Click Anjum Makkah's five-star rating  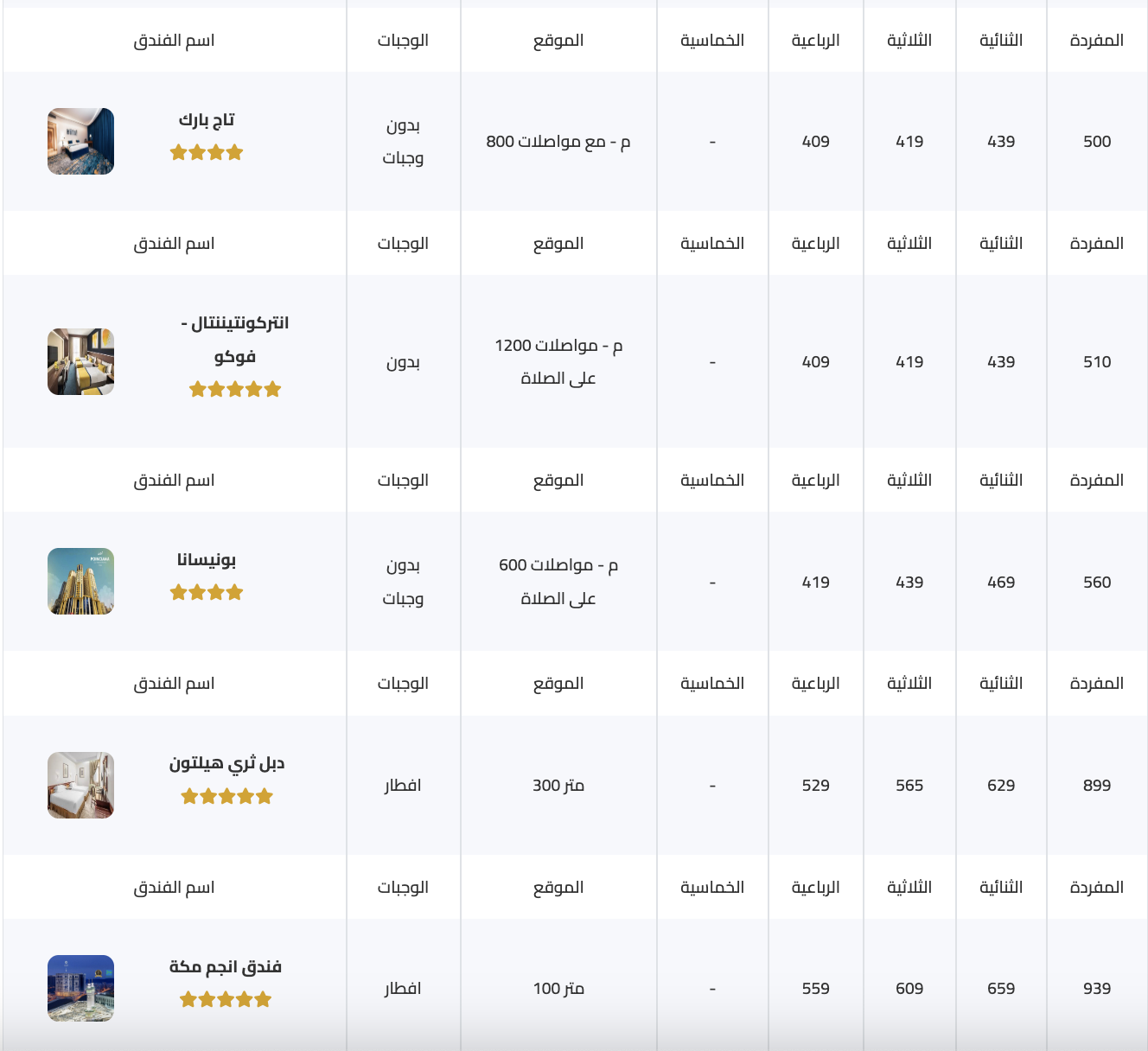[226, 1000]
